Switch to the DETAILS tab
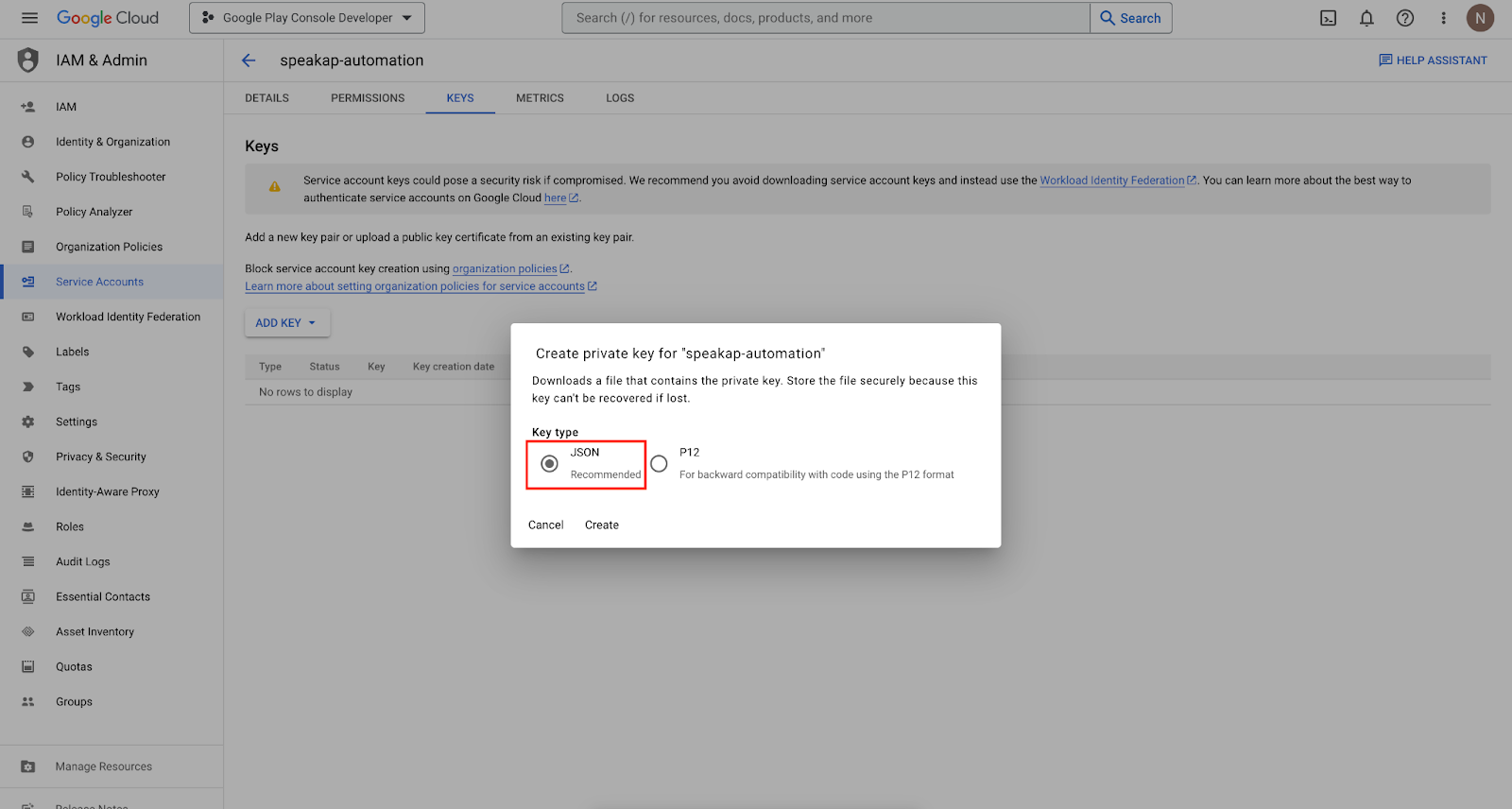 click(267, 98)
